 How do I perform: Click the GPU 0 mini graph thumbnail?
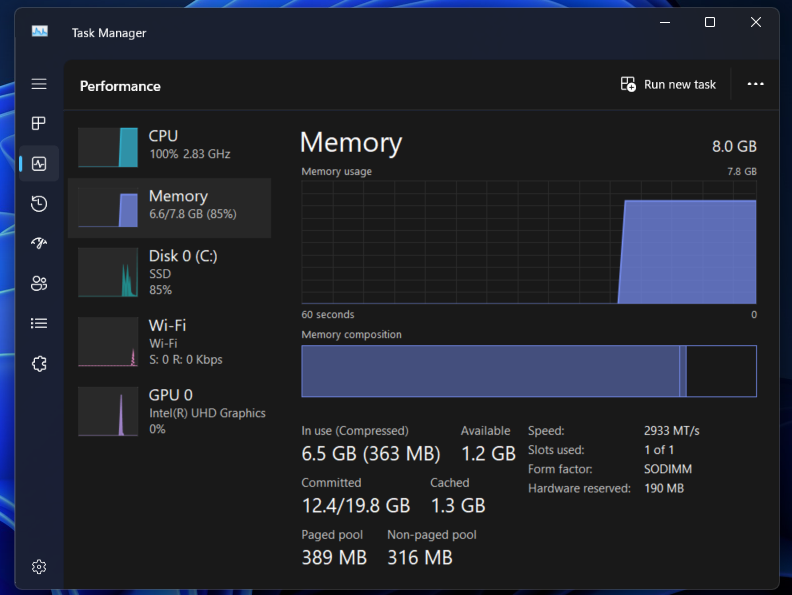108,411
